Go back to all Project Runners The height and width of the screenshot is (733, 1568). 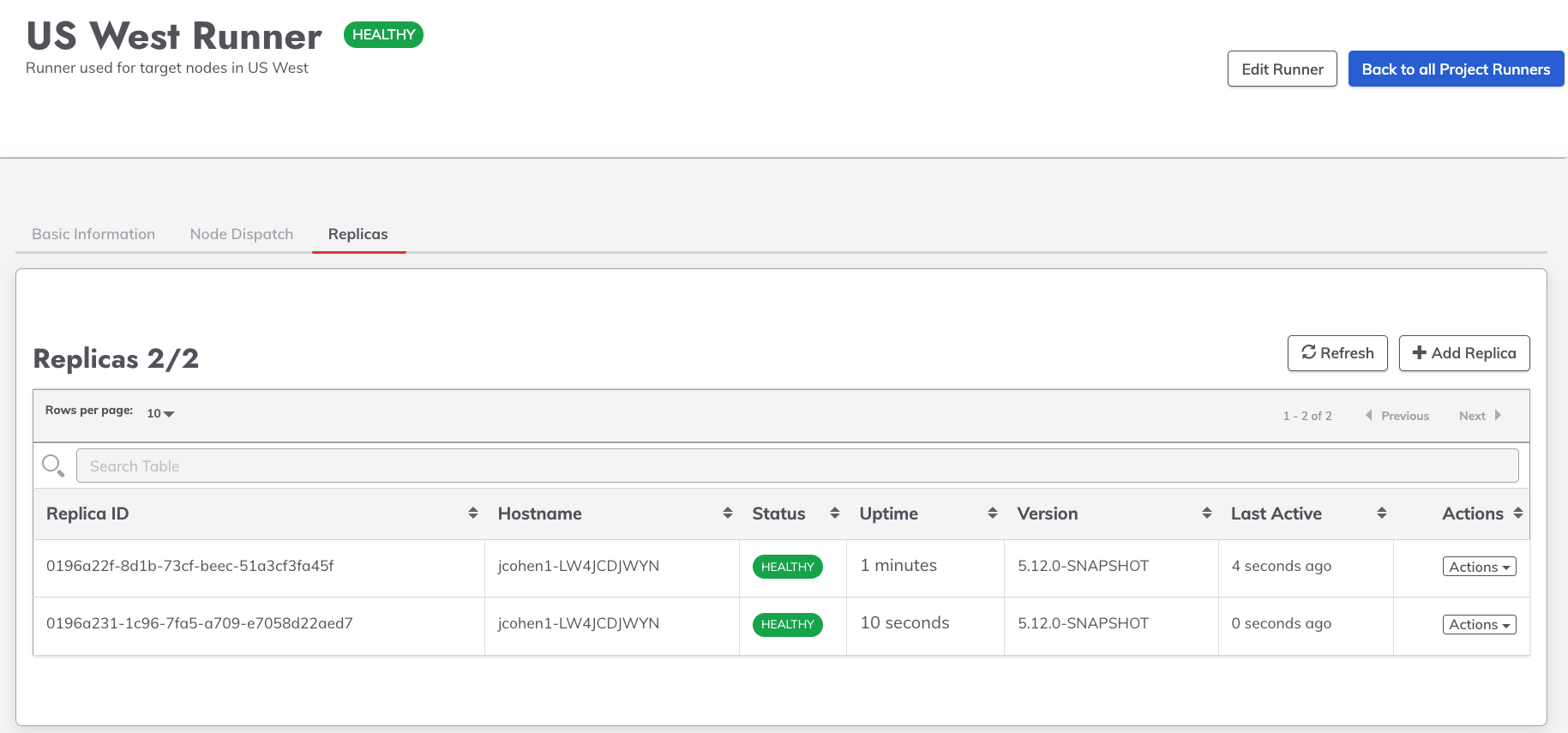pos(1456,69)
